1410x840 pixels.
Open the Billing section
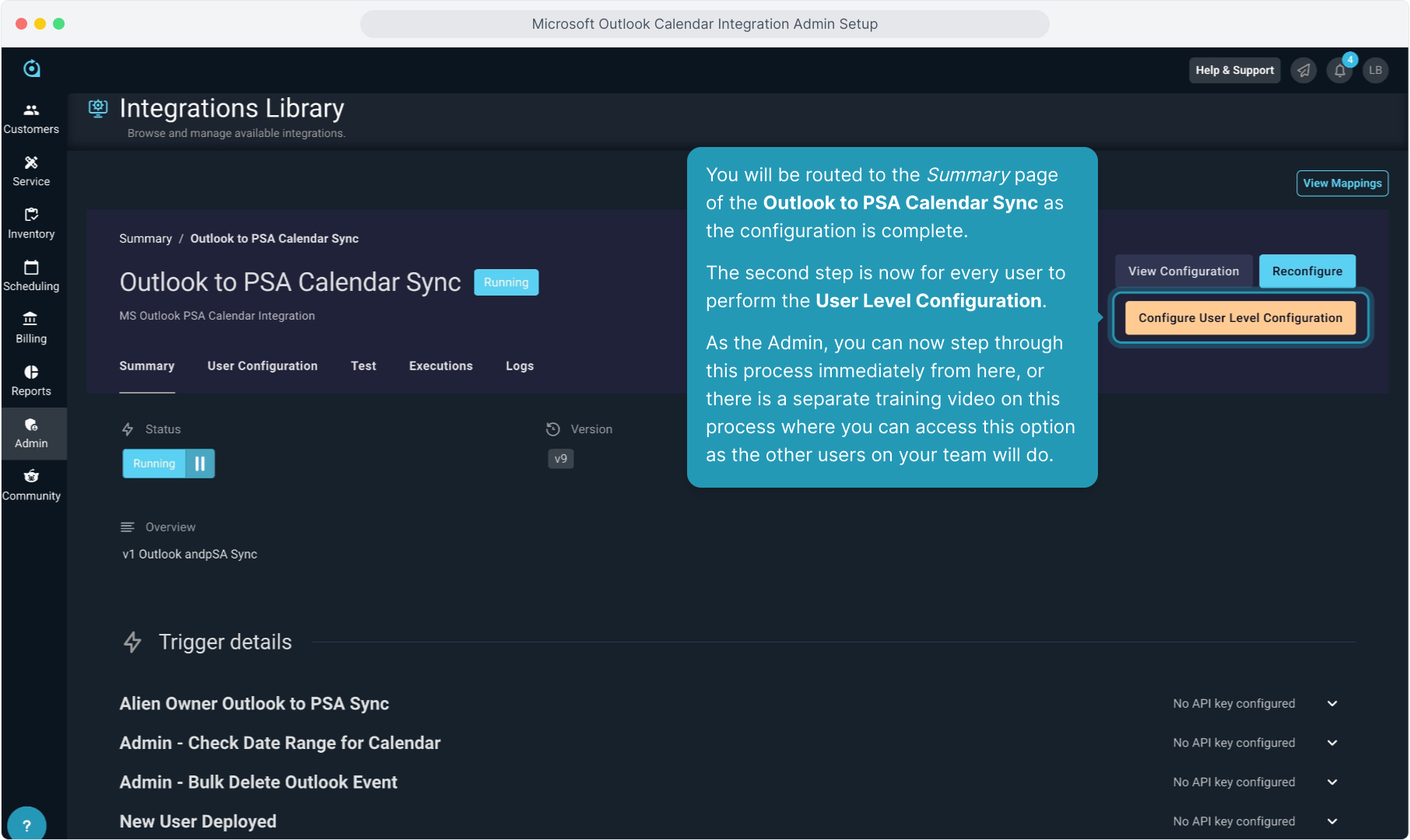click(x=31, y=328)
